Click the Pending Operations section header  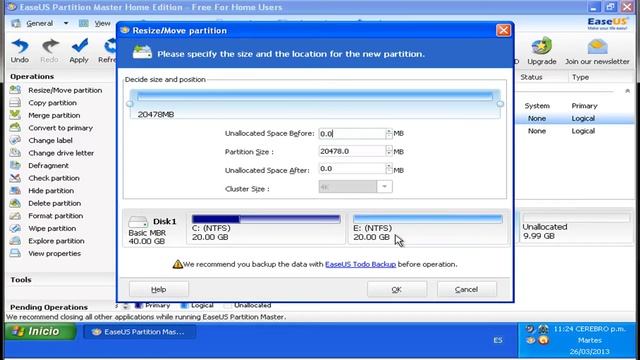point(49,307)
